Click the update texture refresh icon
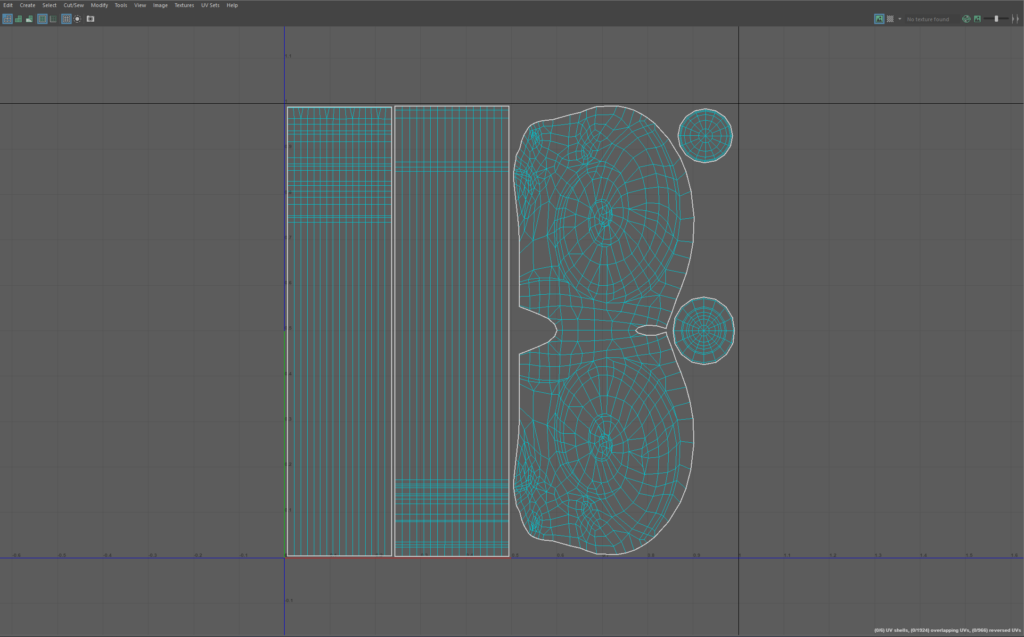The height and width of the screenshot is (637, 1024). [966, 19]
